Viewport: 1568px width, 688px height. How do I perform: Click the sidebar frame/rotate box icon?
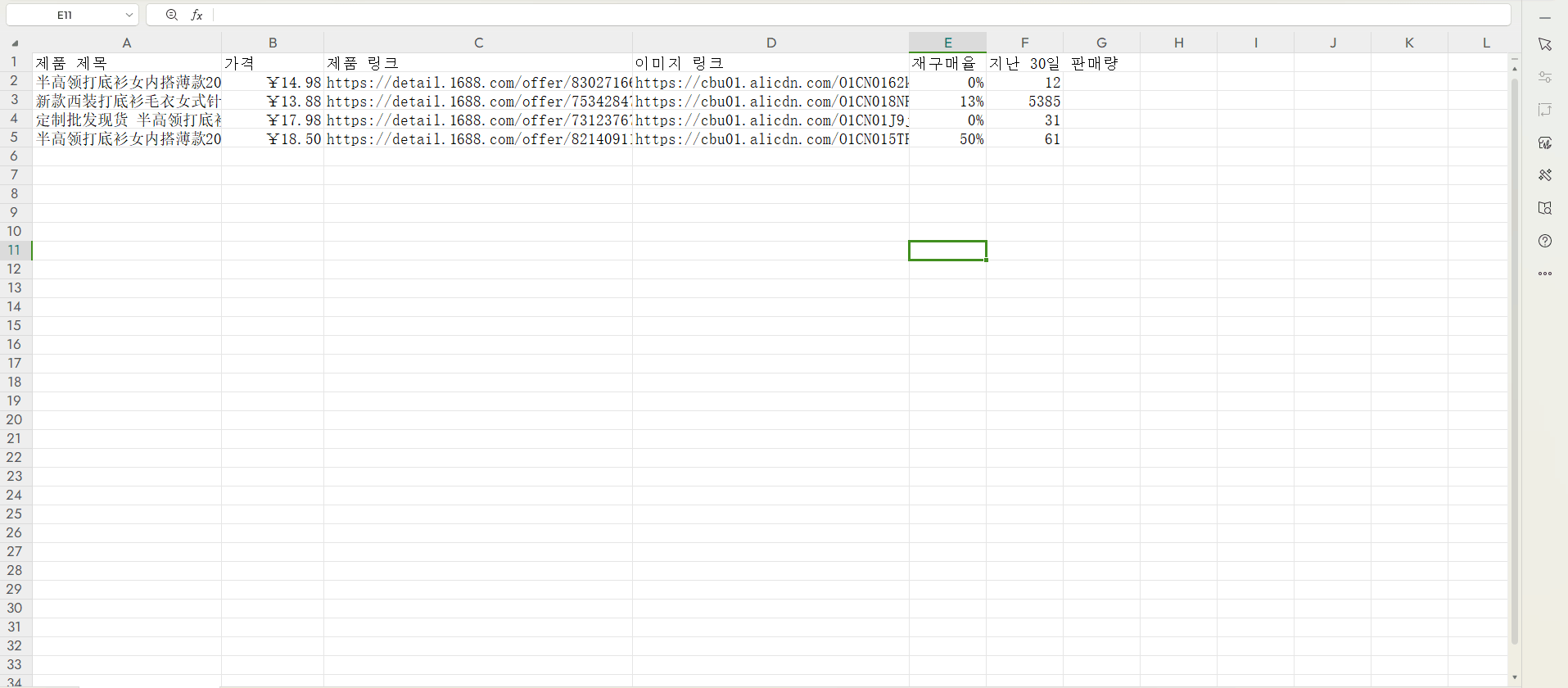(x=1545, y=110)
